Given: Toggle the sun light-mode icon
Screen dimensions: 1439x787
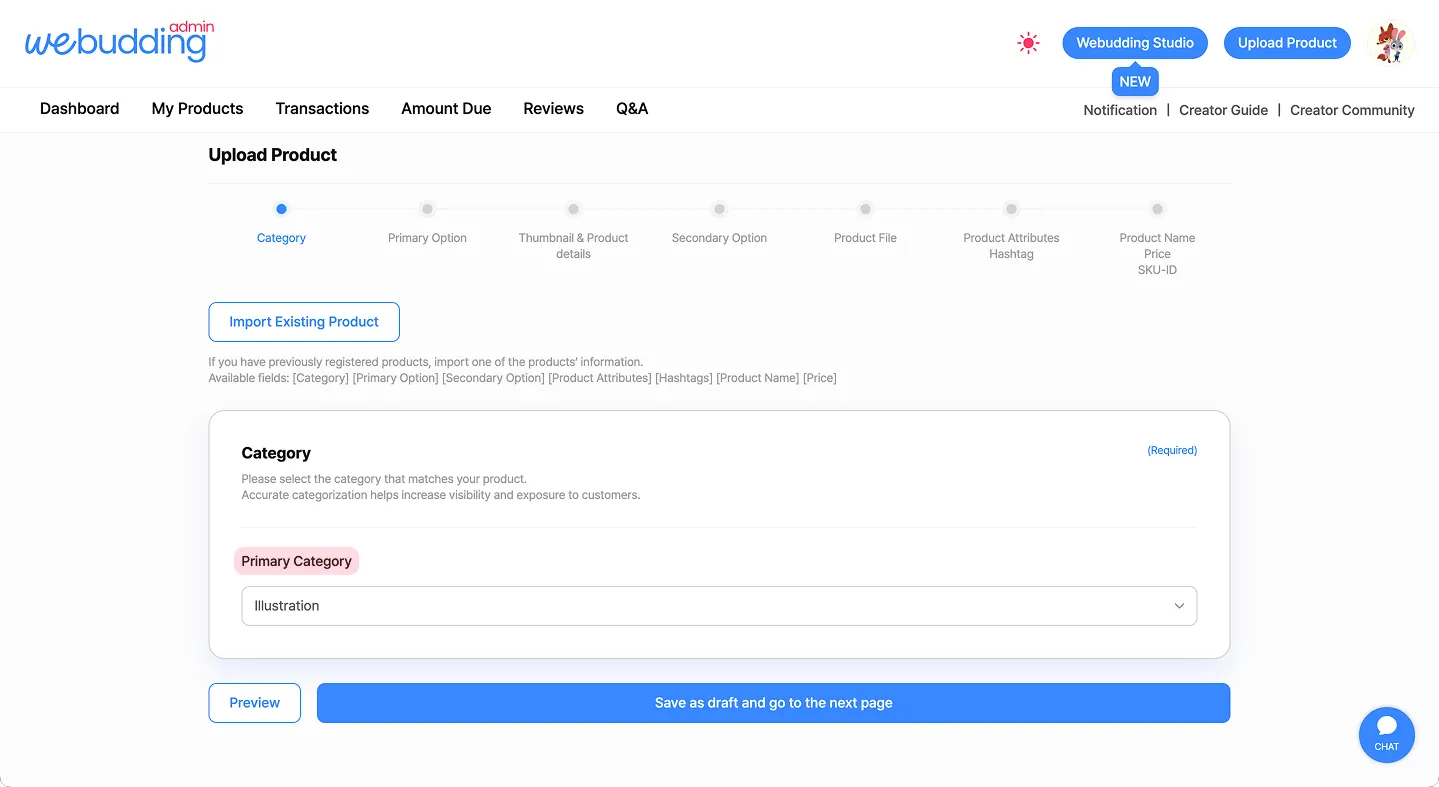Looking at the screenshot, I should coord(1028,43).
